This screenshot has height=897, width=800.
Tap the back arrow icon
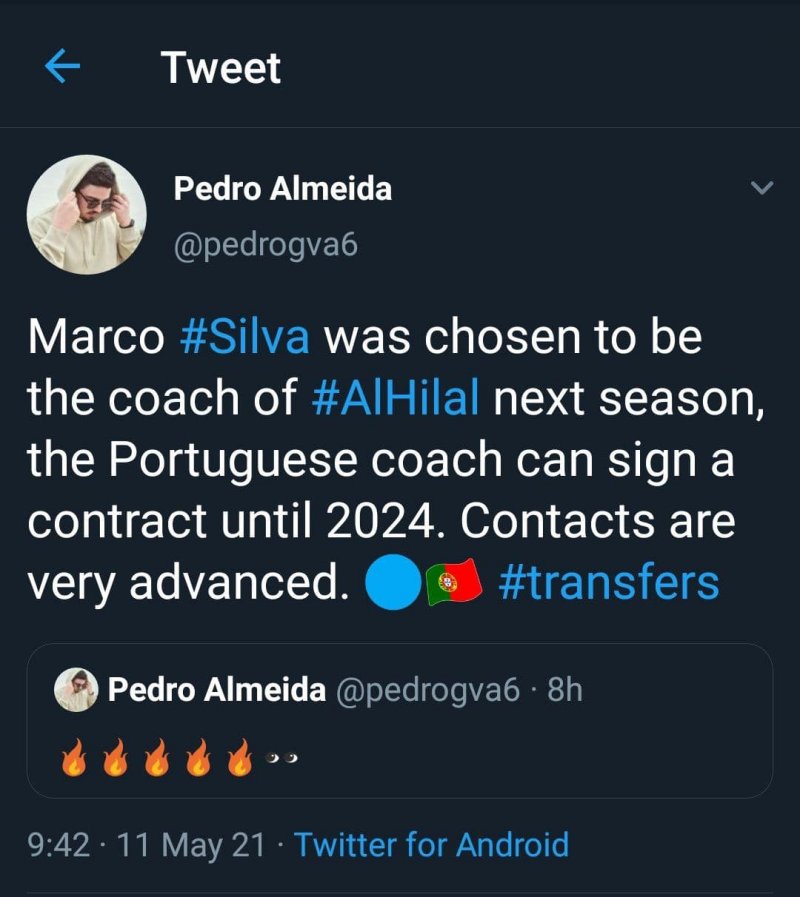point(63,67)
